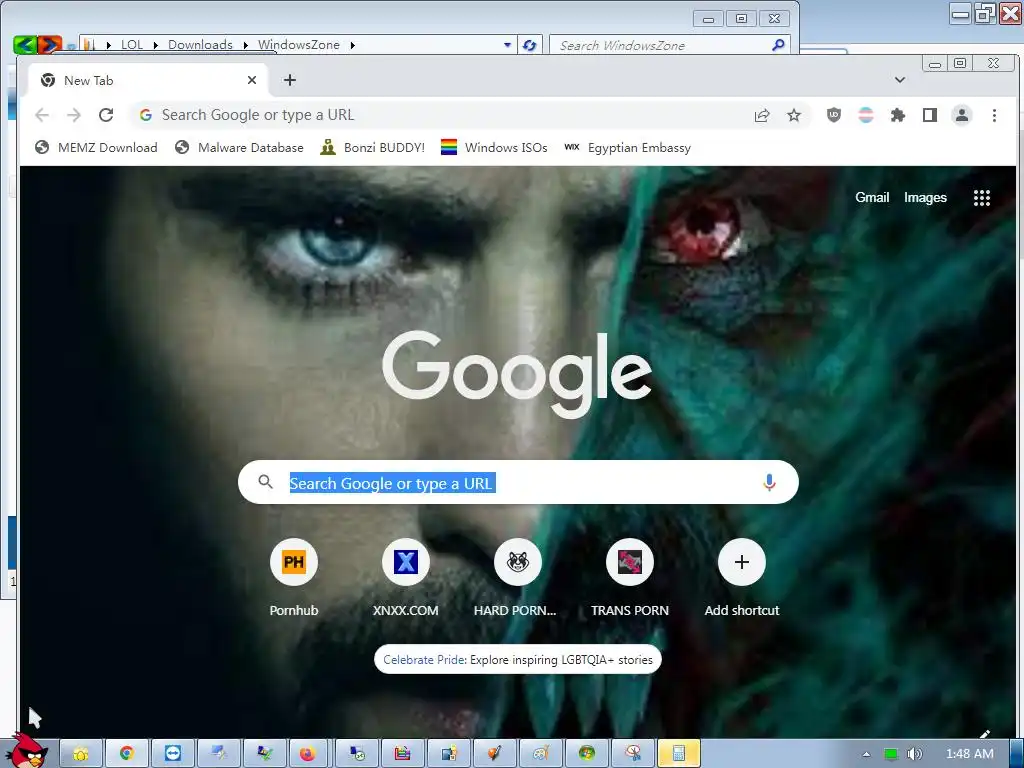Screen dimensions: 1024x768
Task: Open the Bonzi BUDDY! bookmark
Action: [x=372, y=148]
